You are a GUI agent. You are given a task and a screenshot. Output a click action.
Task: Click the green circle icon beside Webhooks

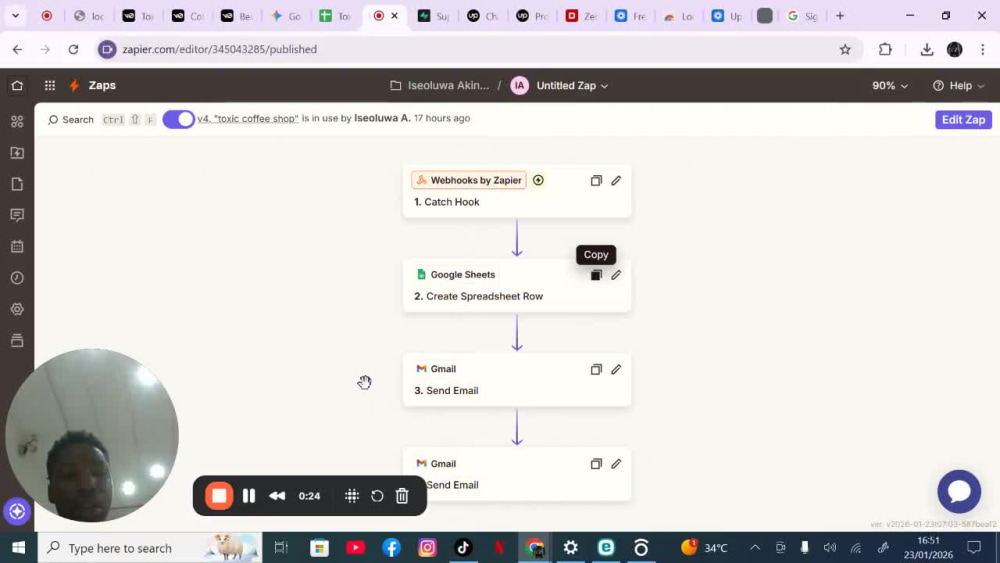(x=538, y=180)
